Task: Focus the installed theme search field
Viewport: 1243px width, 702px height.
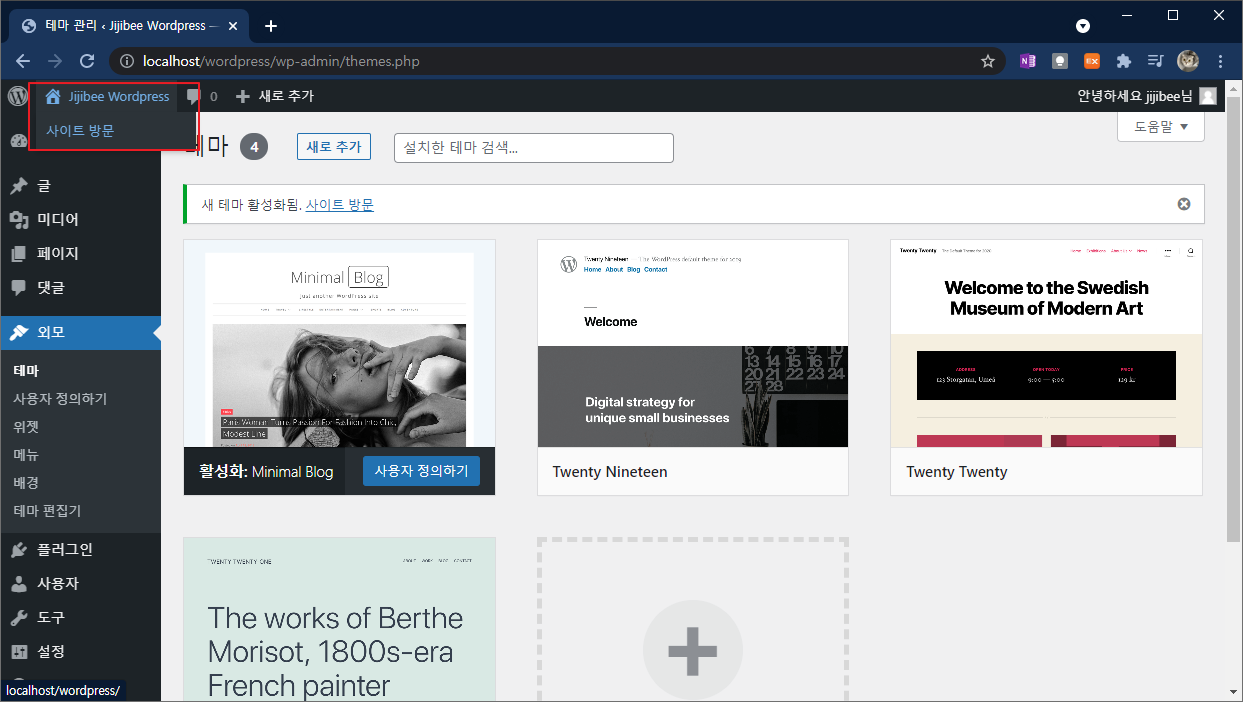Action: (534, 148)
